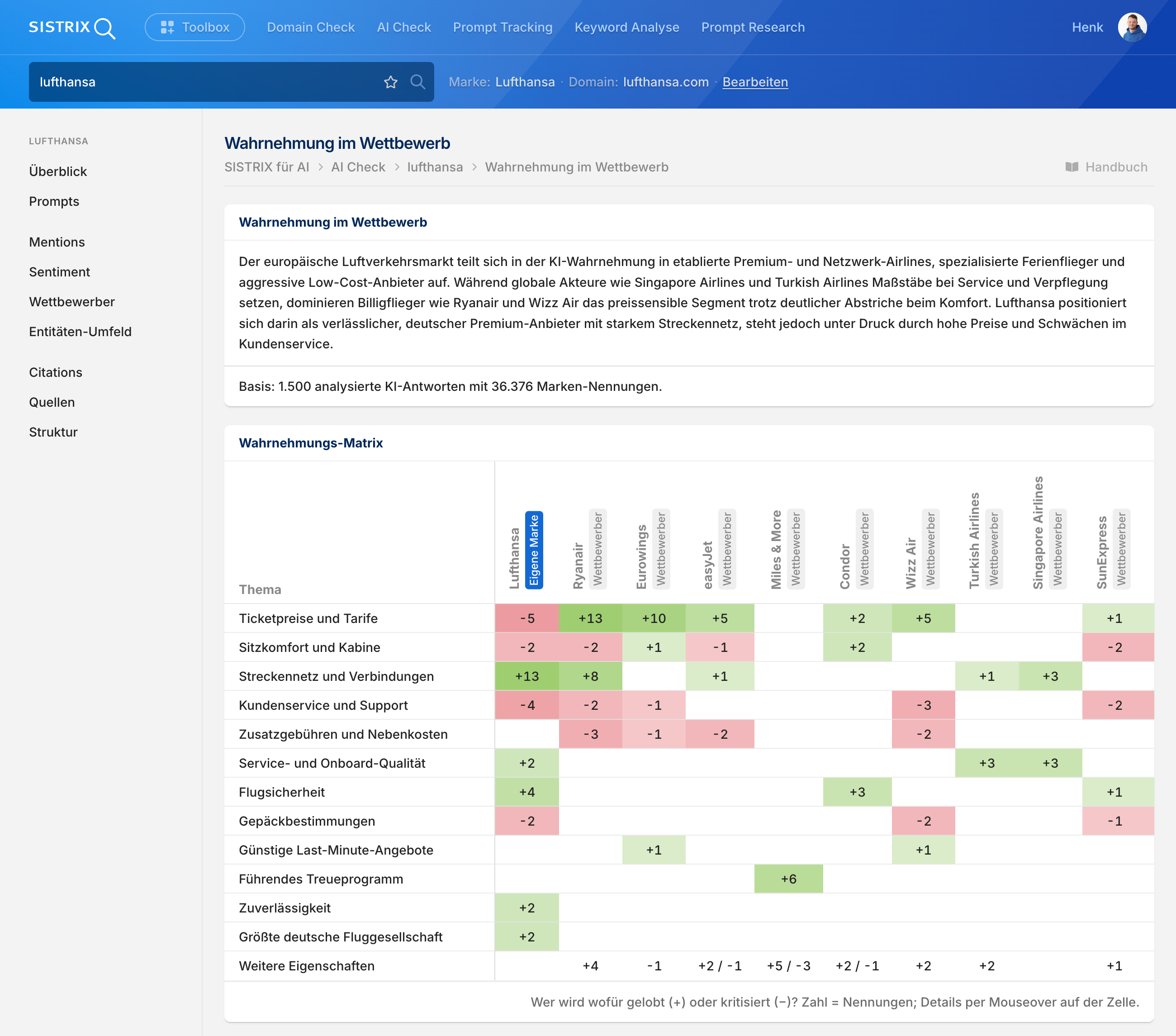Click the Singapore Airlines column header

[x=1038, y=532]
